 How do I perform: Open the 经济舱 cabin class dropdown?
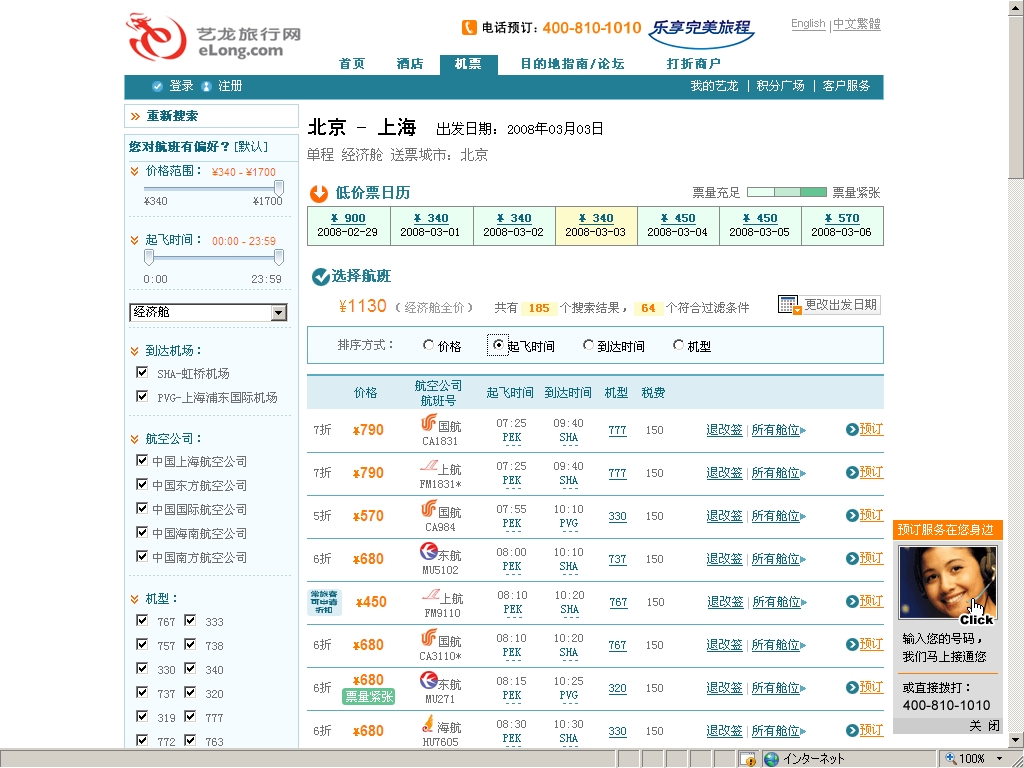(278, 313)
